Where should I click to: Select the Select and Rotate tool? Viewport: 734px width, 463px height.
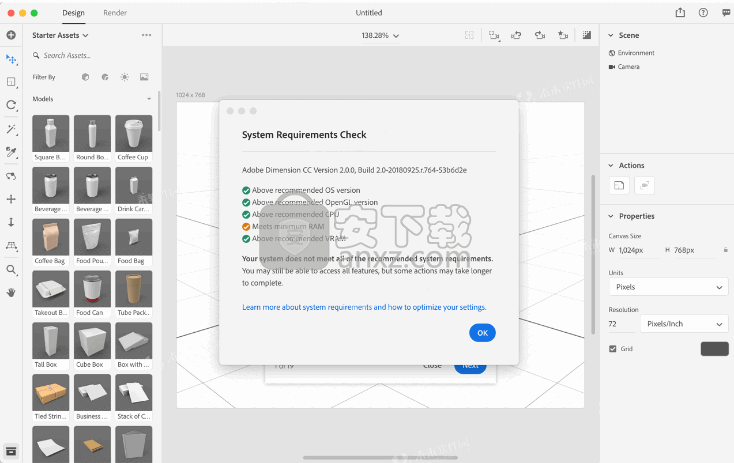pyautogui.click(x=11, y=105)
